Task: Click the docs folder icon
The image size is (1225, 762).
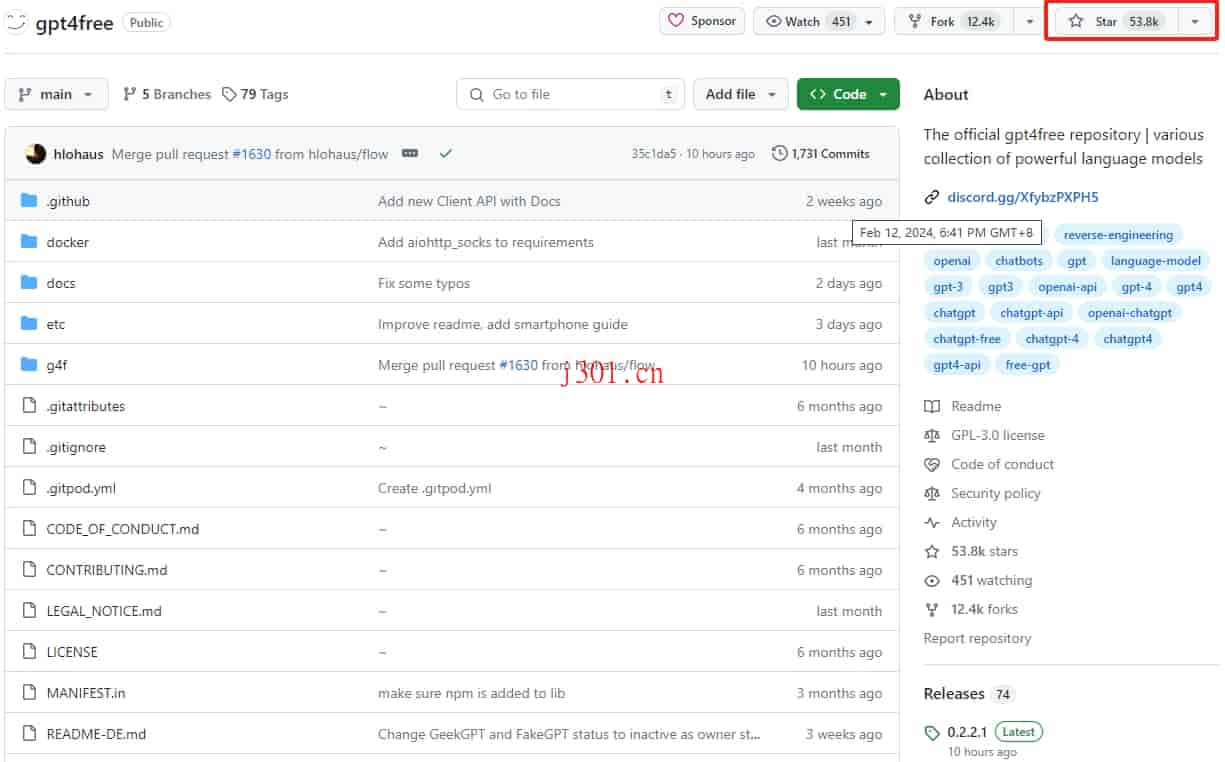Action: coord(29,283)
